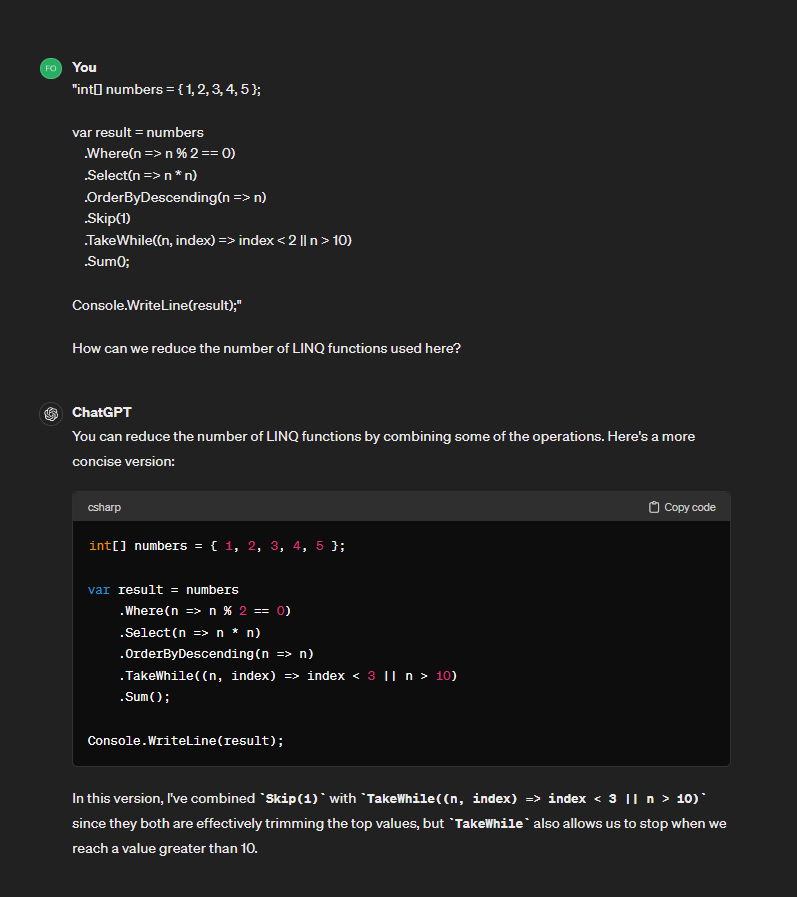Click the .TakeWhile line inside the code block

click(x=288, y=676)
